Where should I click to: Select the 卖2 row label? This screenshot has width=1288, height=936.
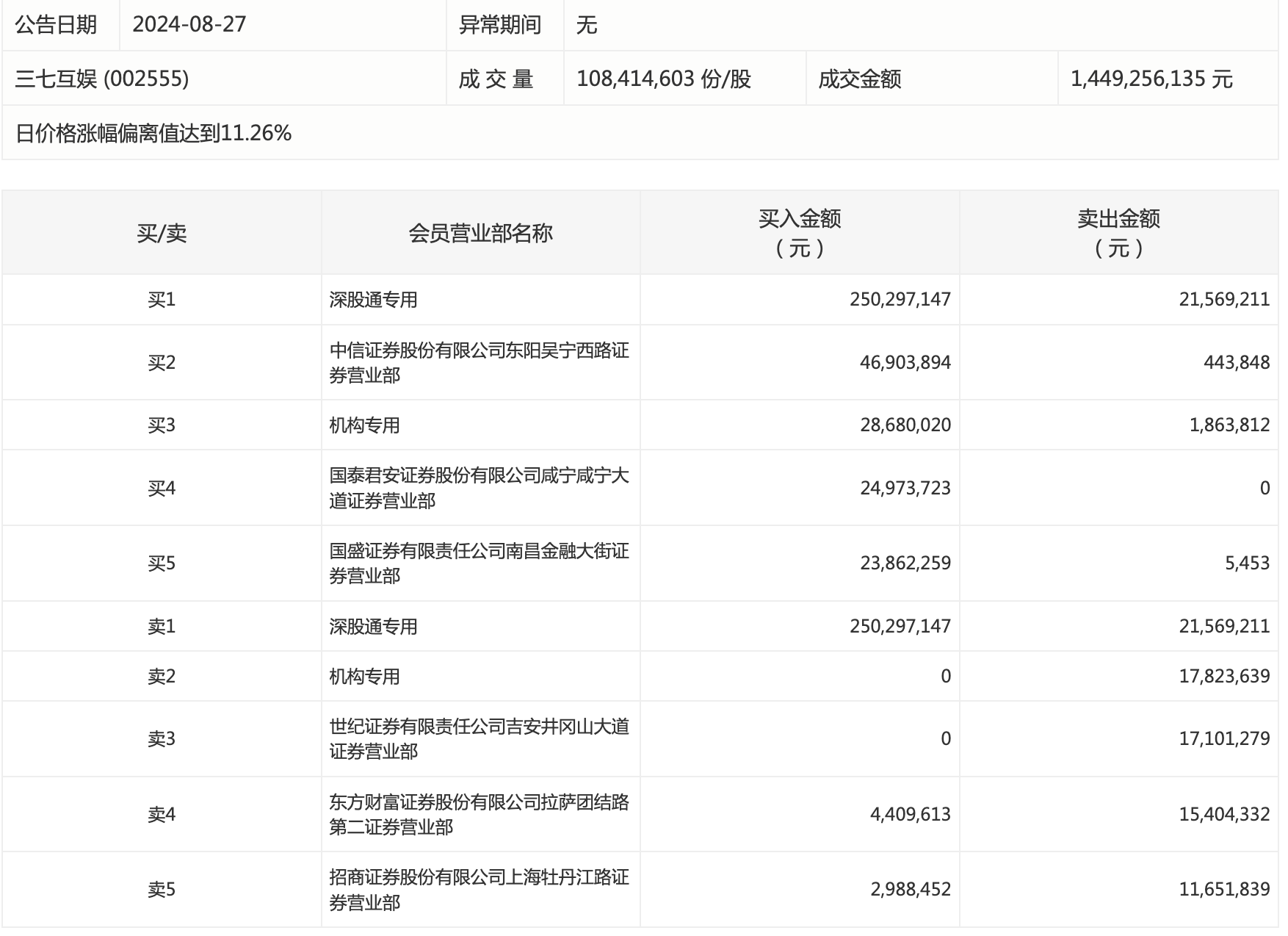coord(162,677)
